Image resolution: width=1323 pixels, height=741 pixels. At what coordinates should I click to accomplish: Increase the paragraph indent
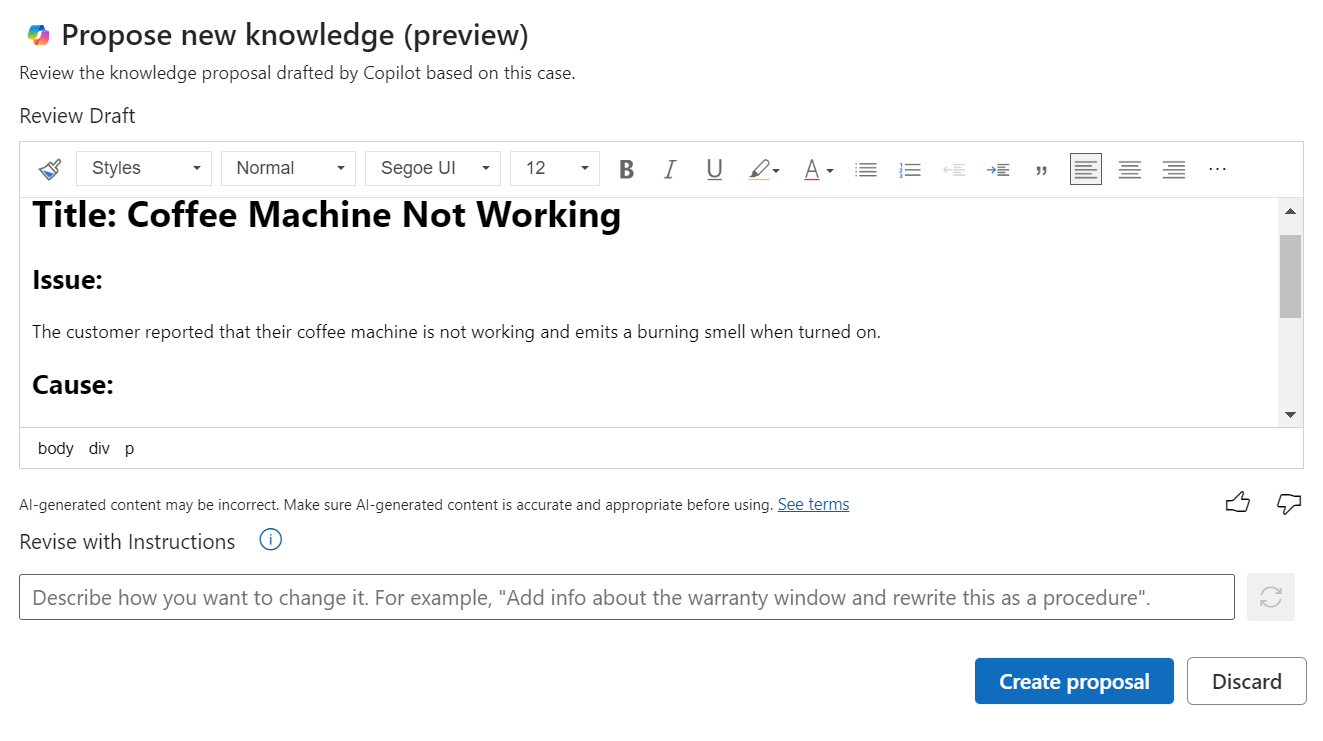[997, 169]
